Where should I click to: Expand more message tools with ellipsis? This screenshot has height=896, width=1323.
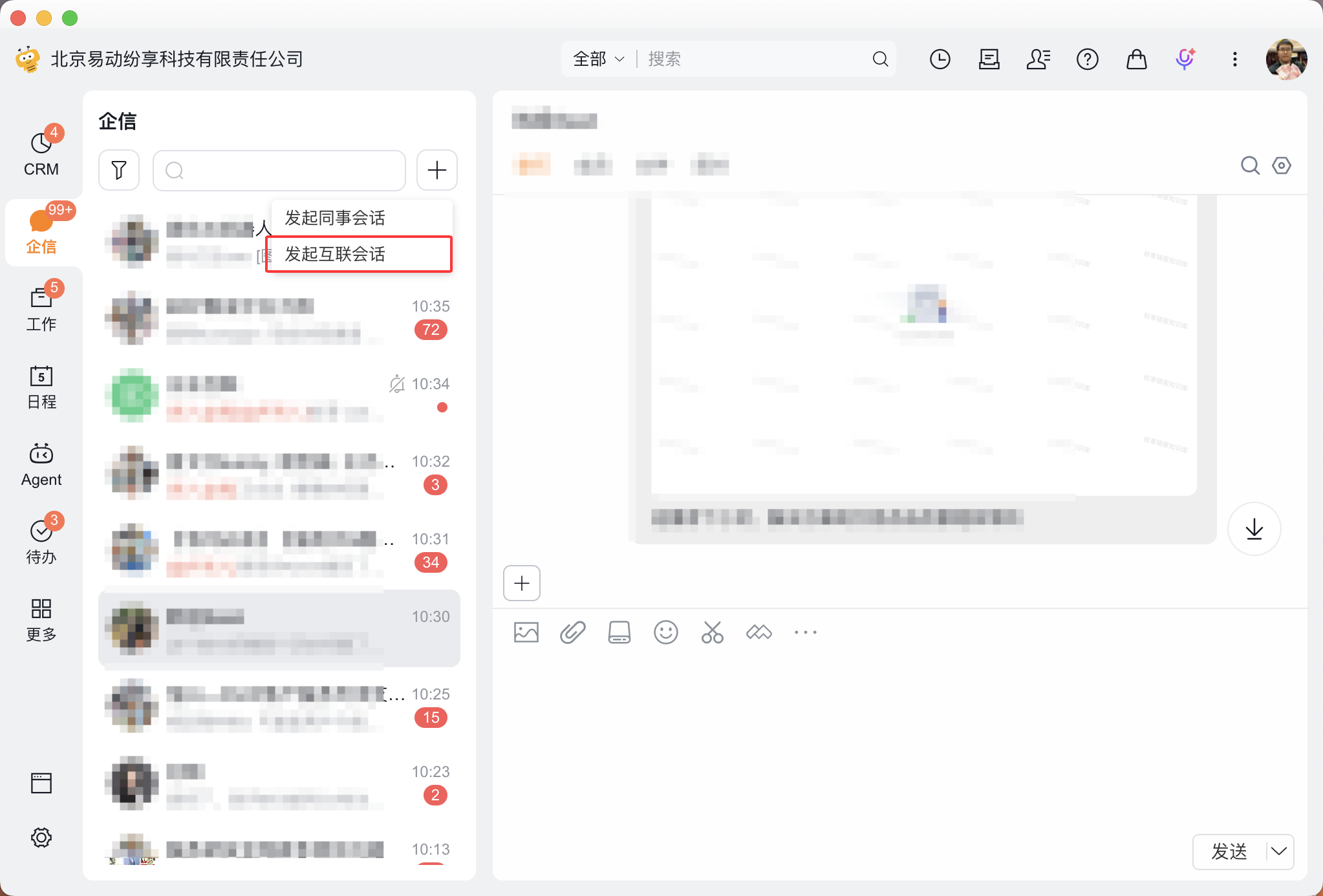[805, 632]
